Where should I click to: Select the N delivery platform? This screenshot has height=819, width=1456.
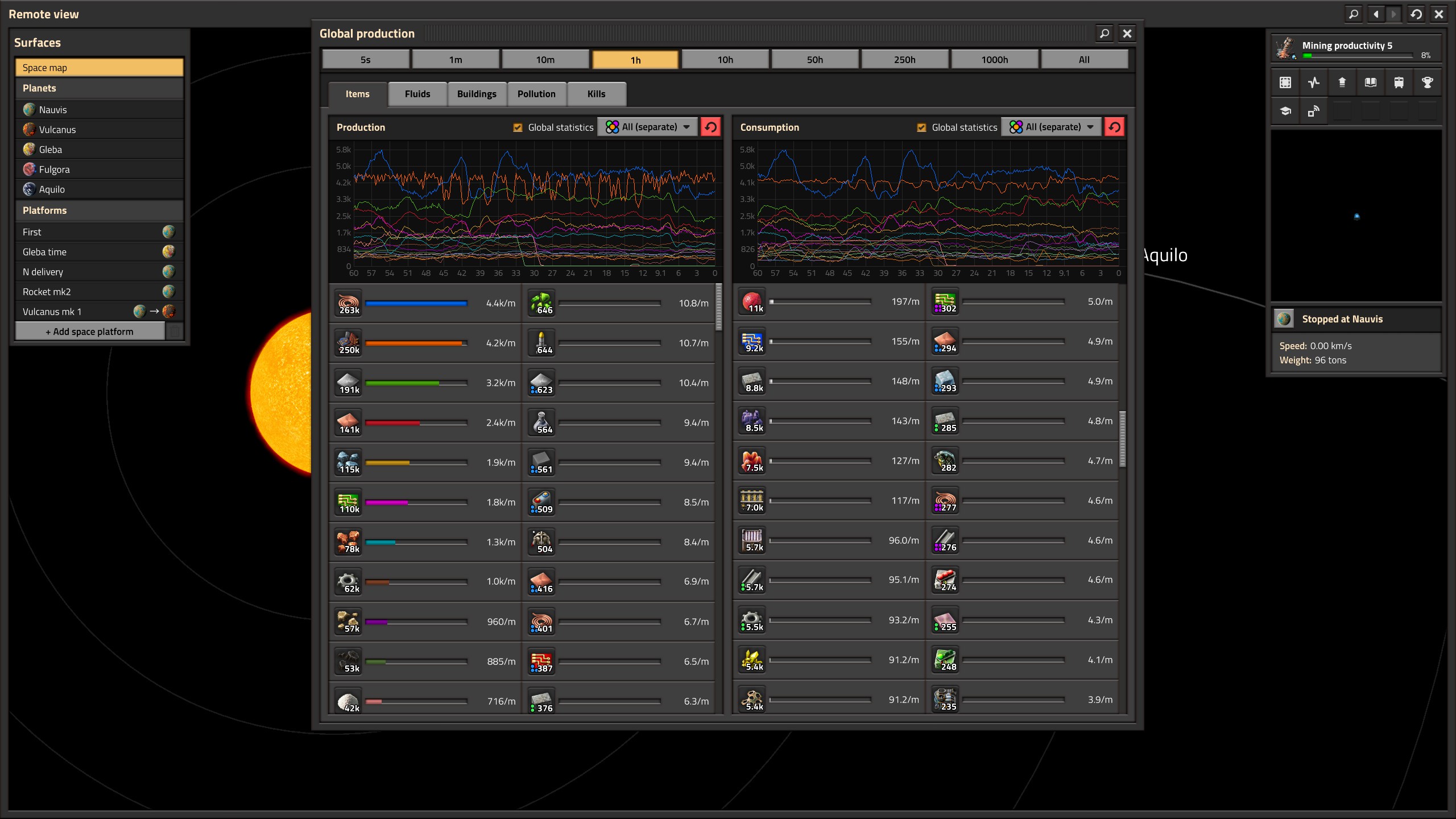pos(100,272)
